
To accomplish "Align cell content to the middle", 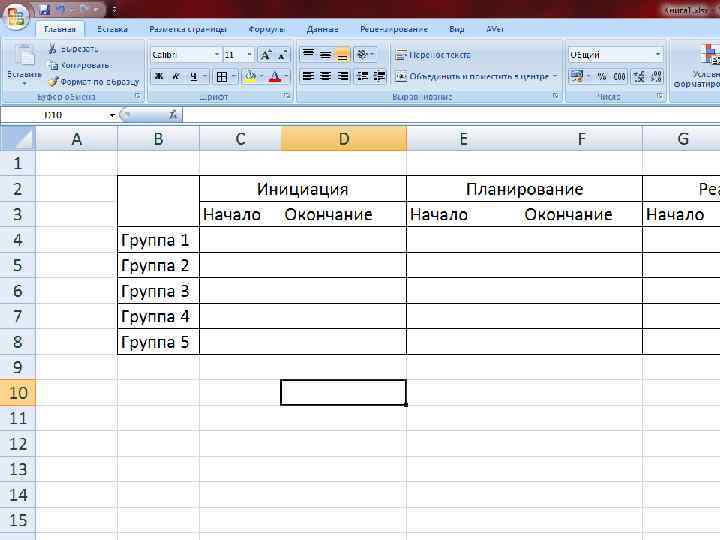I will tap(326, 55).
